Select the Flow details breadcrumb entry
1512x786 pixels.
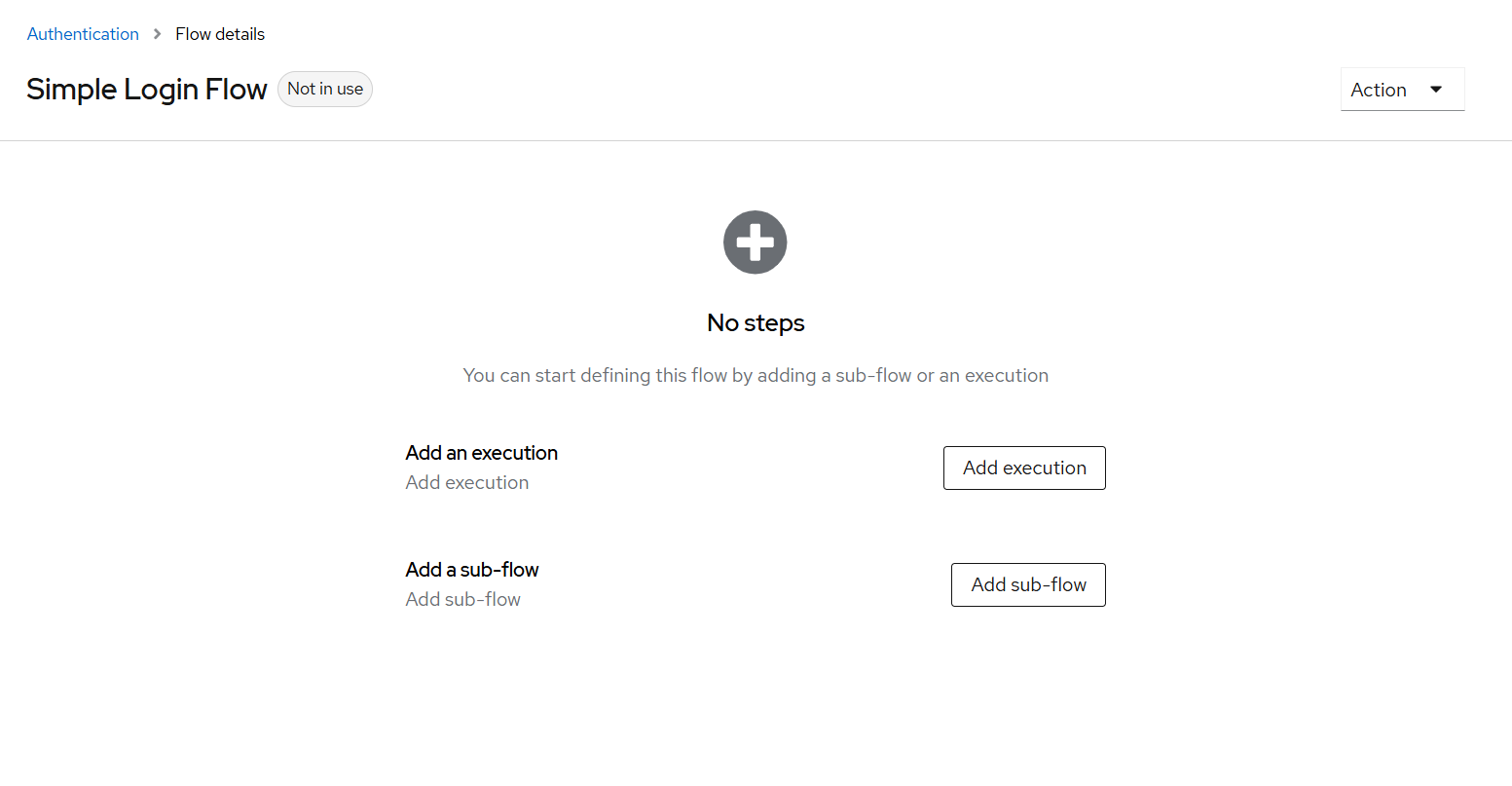pos(219,33)
